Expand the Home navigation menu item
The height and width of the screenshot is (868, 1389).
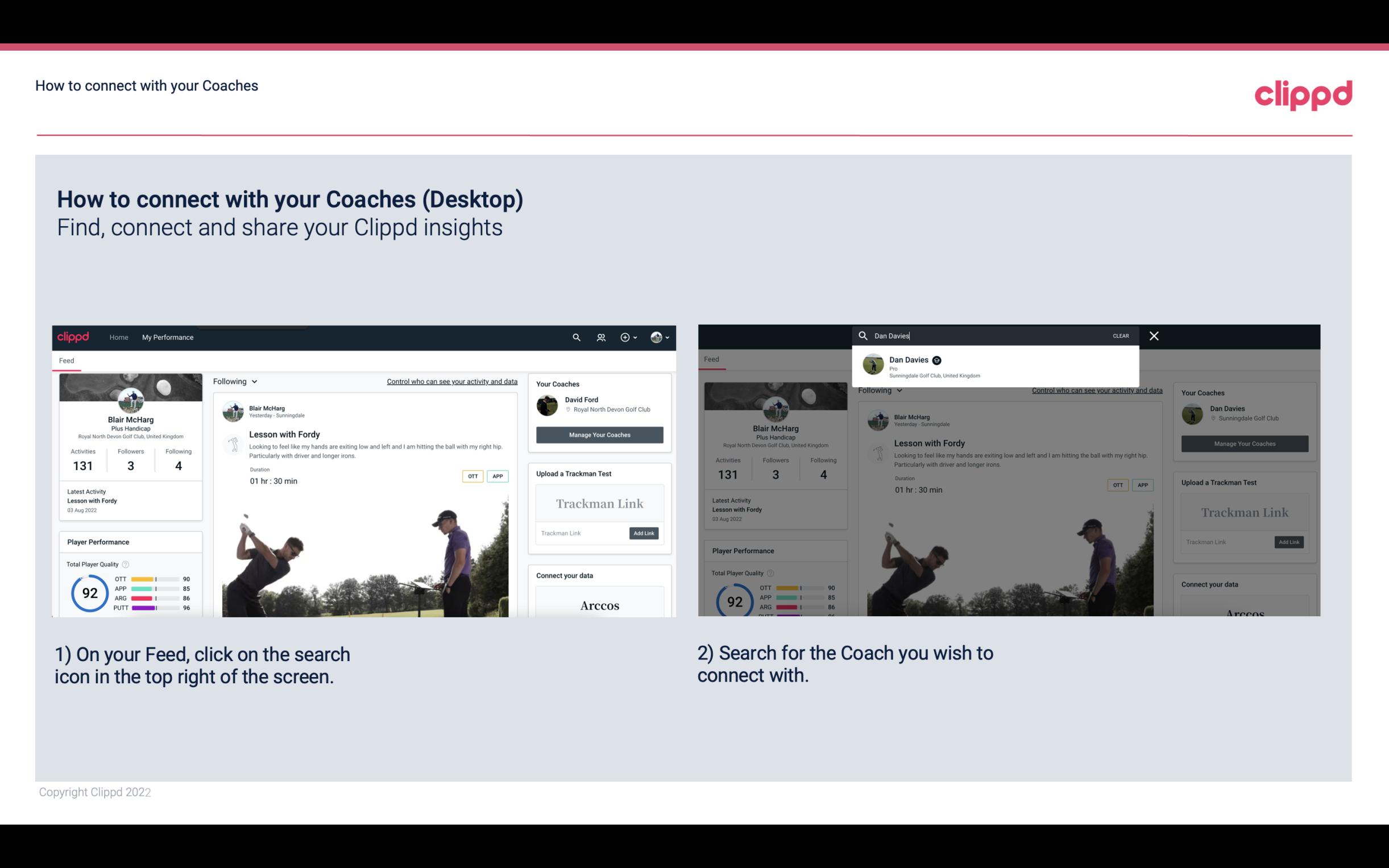click(x=119, y=337)
